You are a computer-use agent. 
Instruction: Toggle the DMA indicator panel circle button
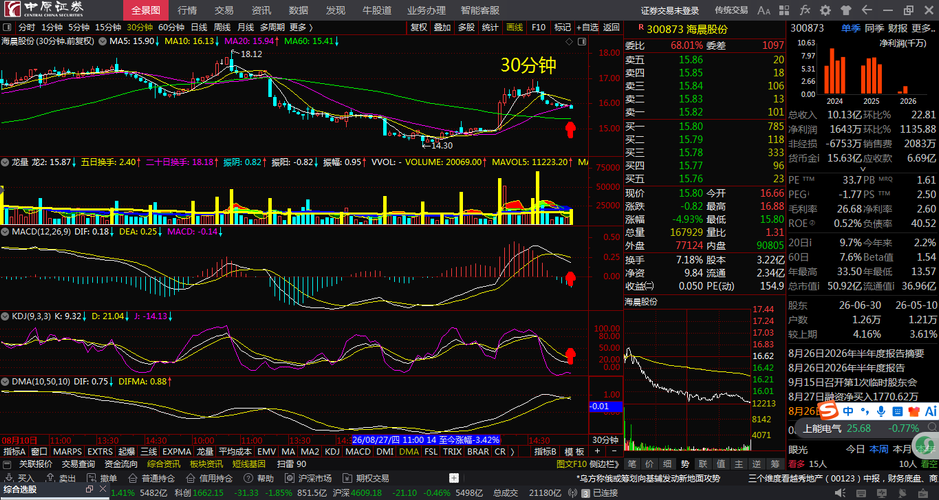(5, 381)
